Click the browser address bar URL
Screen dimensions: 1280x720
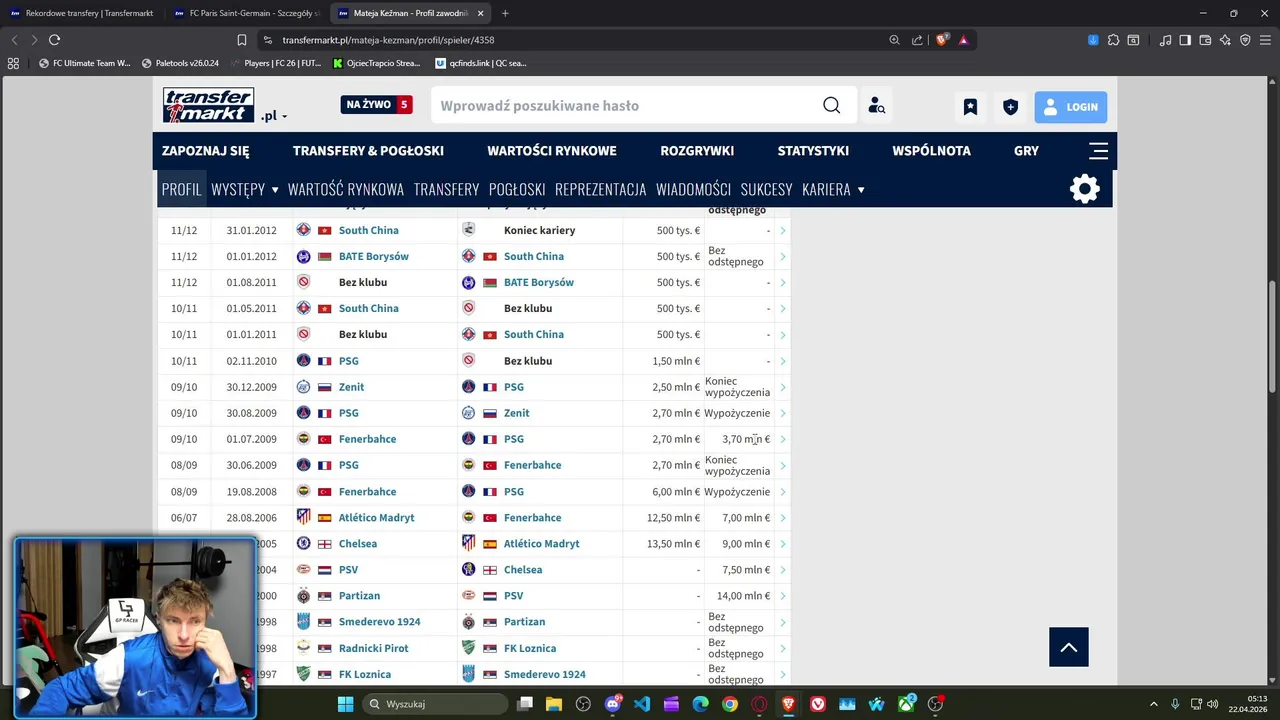tap(388, 40)
